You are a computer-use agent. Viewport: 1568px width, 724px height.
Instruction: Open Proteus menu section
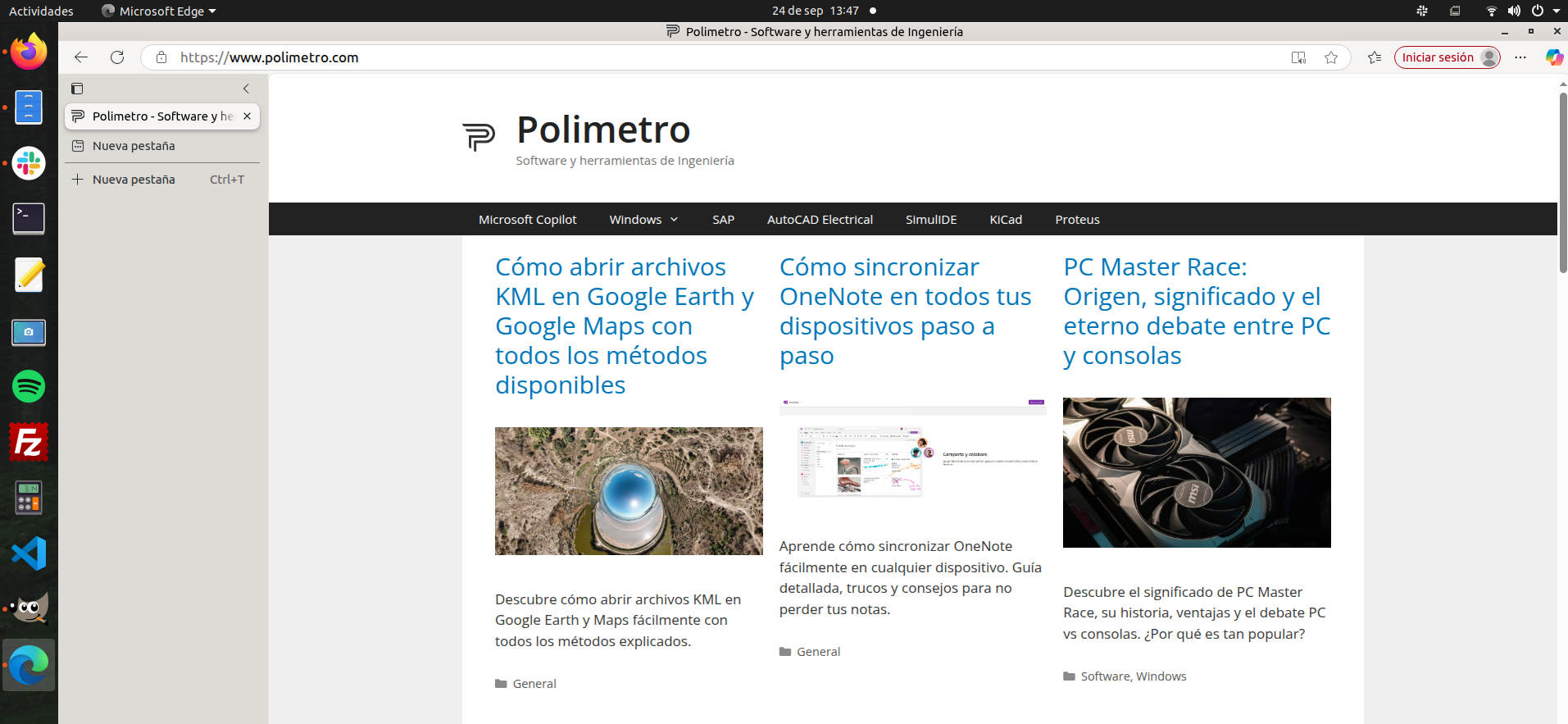[1077, 220]
